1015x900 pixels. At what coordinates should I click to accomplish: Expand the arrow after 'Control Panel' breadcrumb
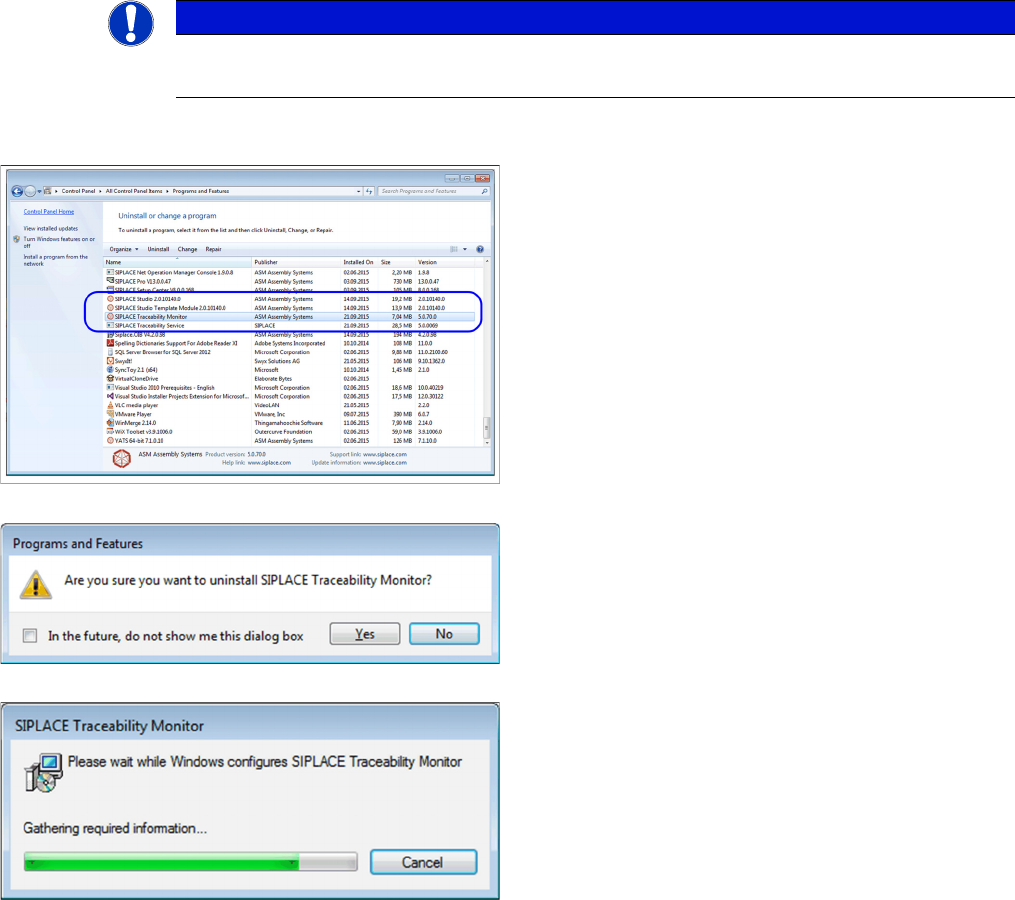(100, 191)
